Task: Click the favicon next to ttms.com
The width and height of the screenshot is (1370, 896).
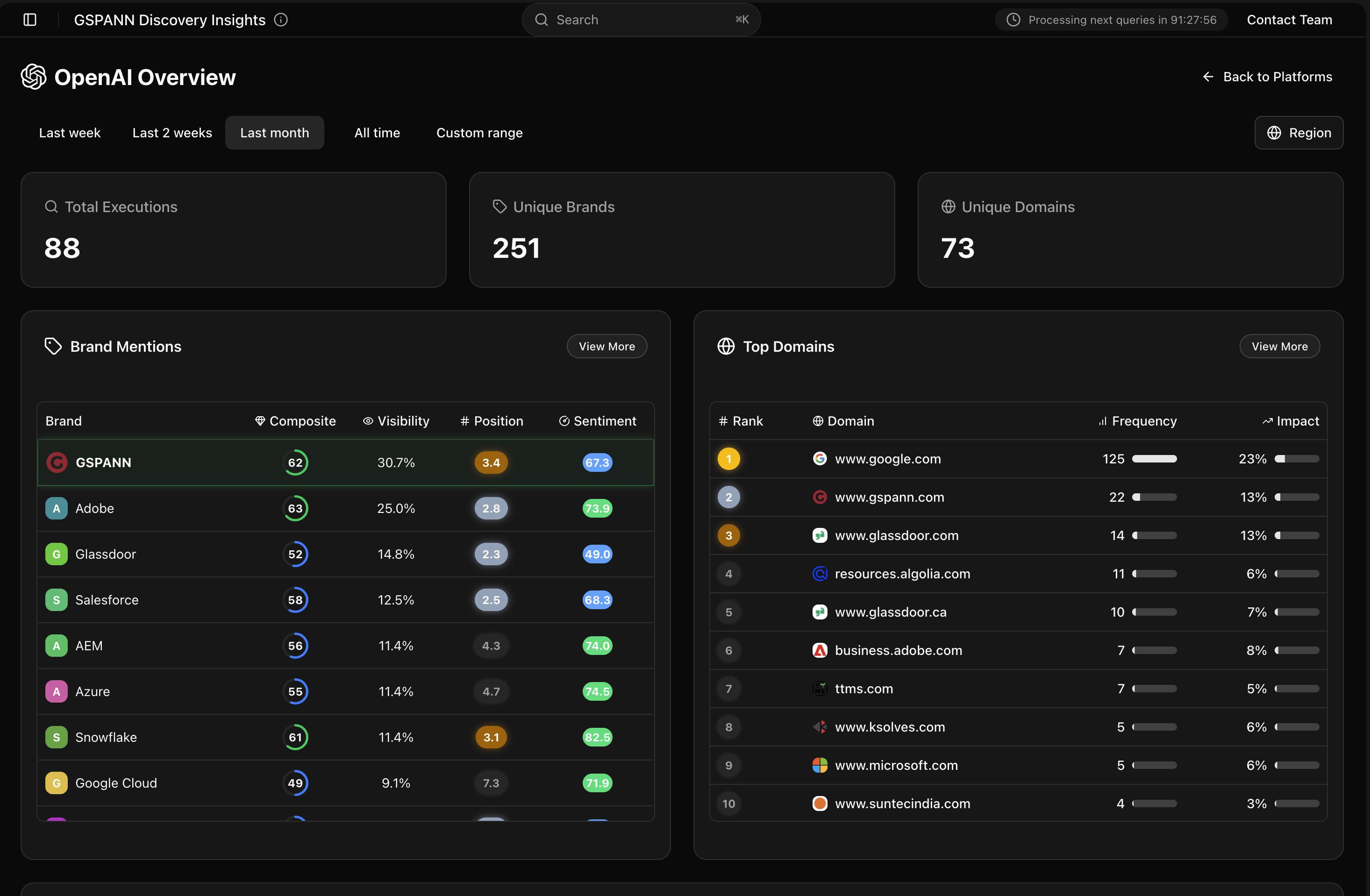Action: tap(820, 688)
